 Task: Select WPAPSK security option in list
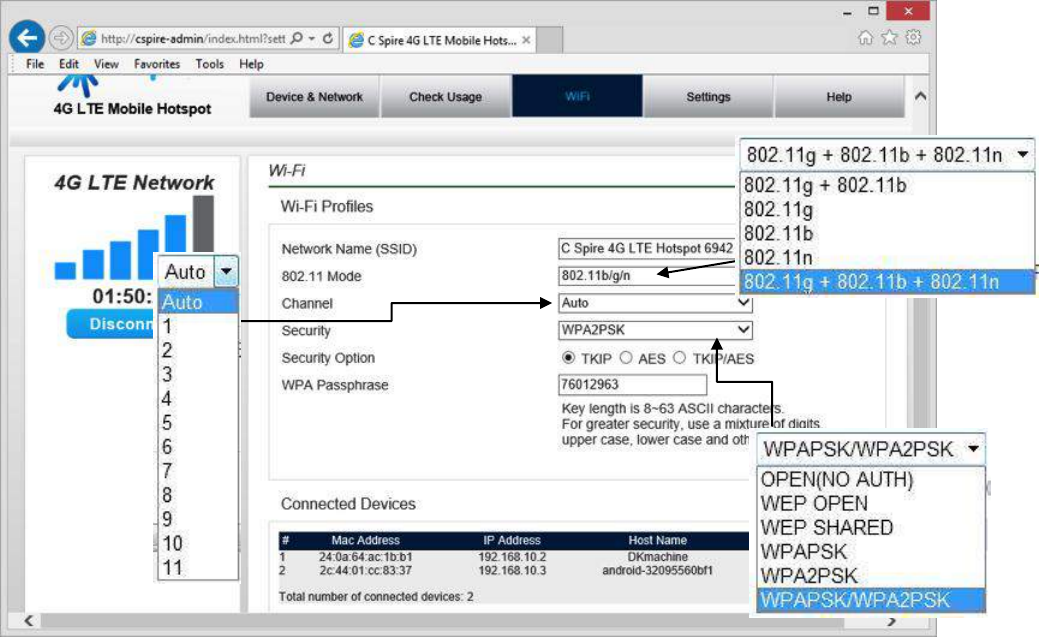(871, 551)
